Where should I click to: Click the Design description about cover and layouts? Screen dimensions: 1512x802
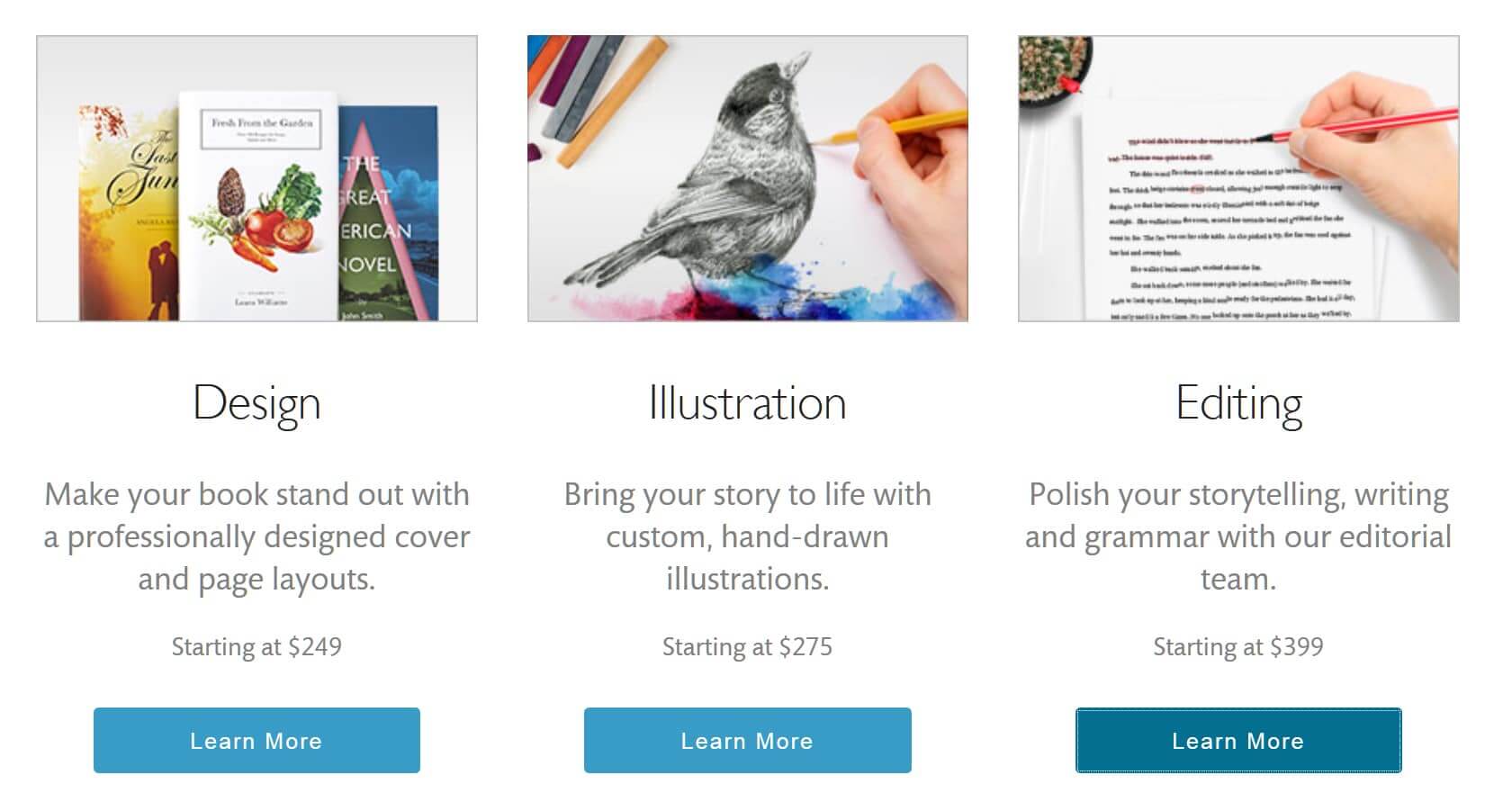[256, 536]
